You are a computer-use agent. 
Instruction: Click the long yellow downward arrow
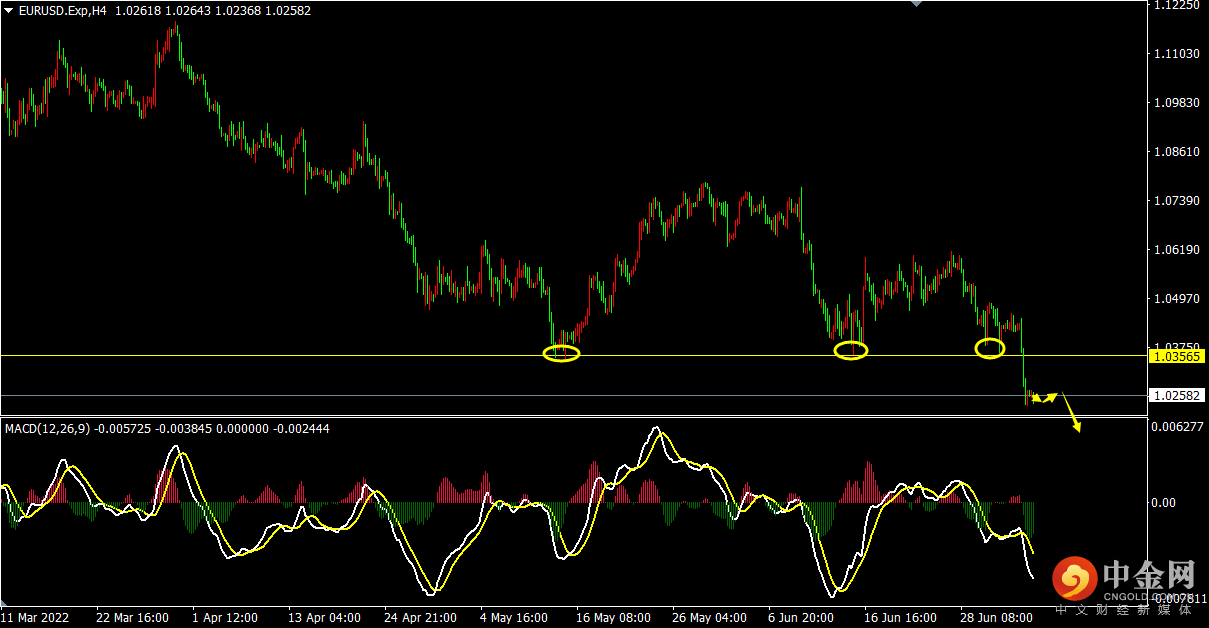pos(1071,413)
